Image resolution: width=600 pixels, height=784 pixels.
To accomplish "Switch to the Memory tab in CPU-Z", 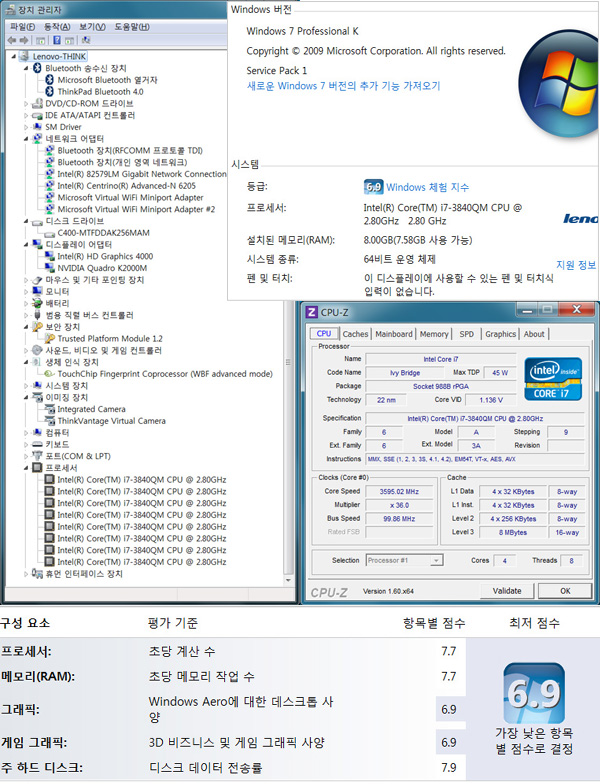I will pos(434,334).
